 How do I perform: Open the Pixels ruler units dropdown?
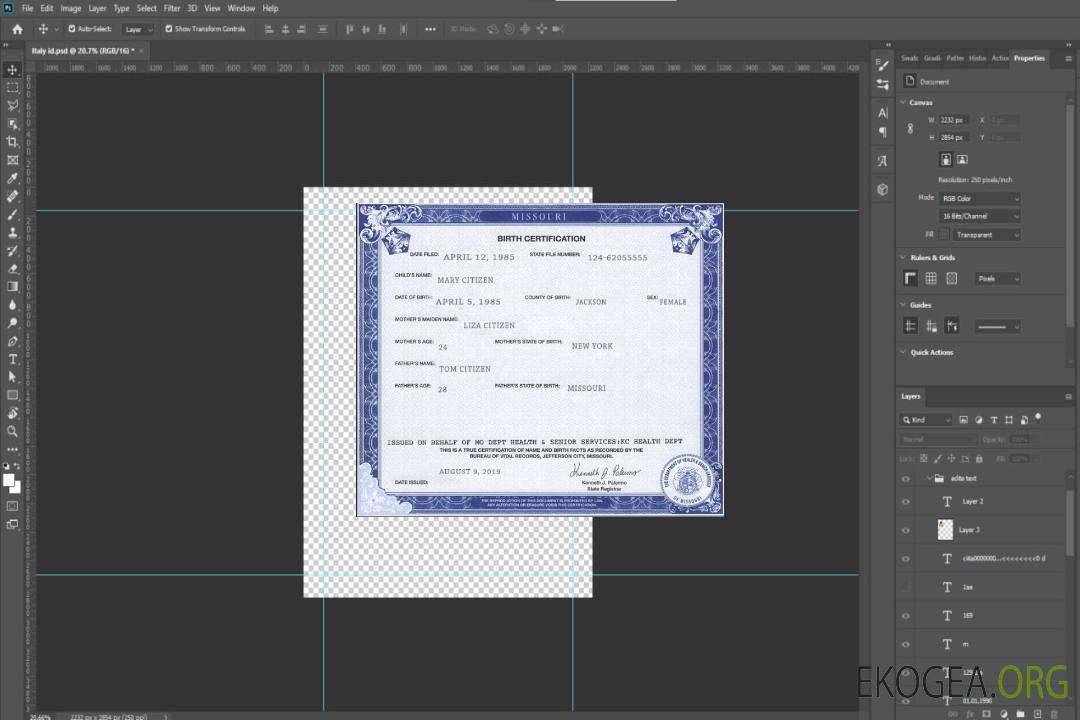point(997,278)
